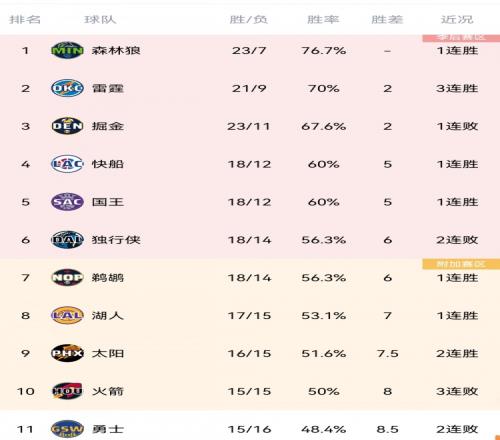Click the orange 附加赛区 label

pos(461,264)
